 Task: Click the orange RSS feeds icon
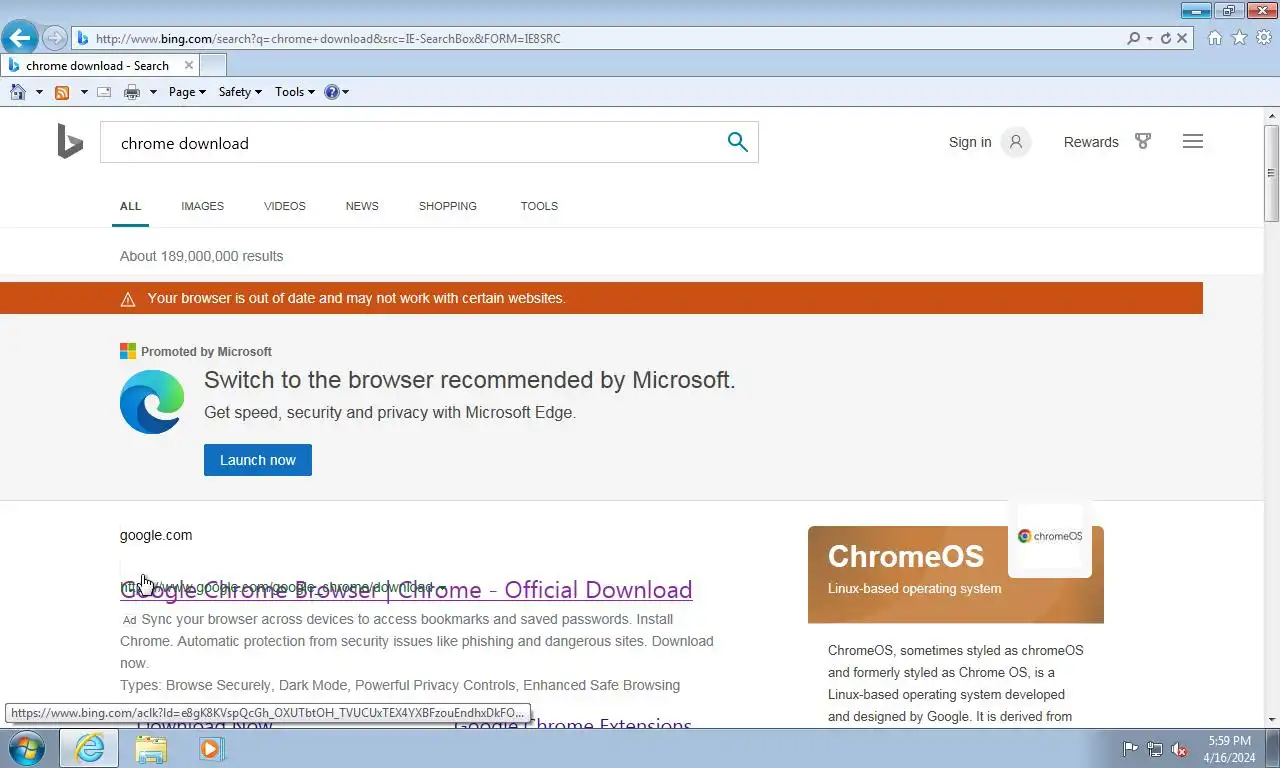pyautogui.click(x=62, y=92)
